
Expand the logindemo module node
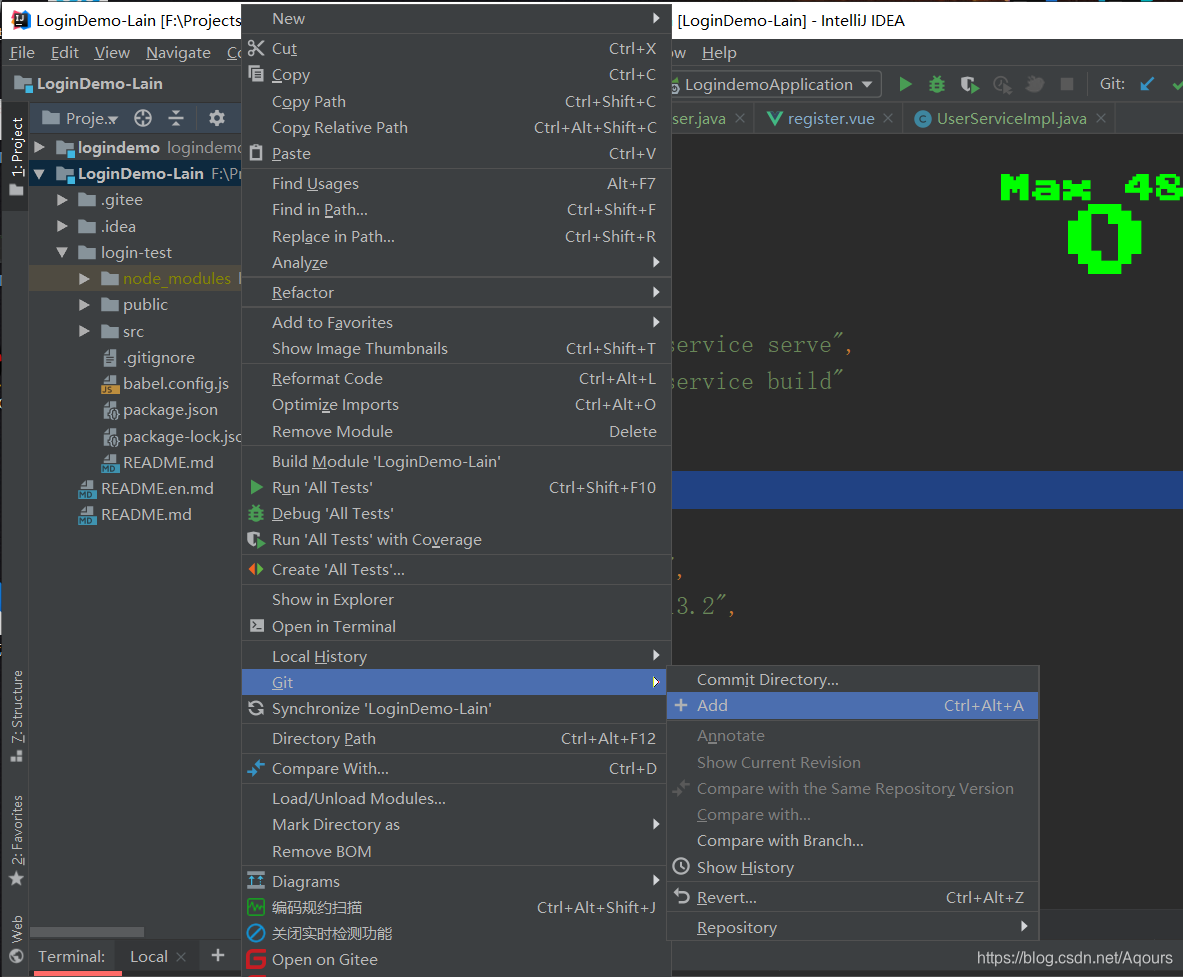[x=40, y=147]
